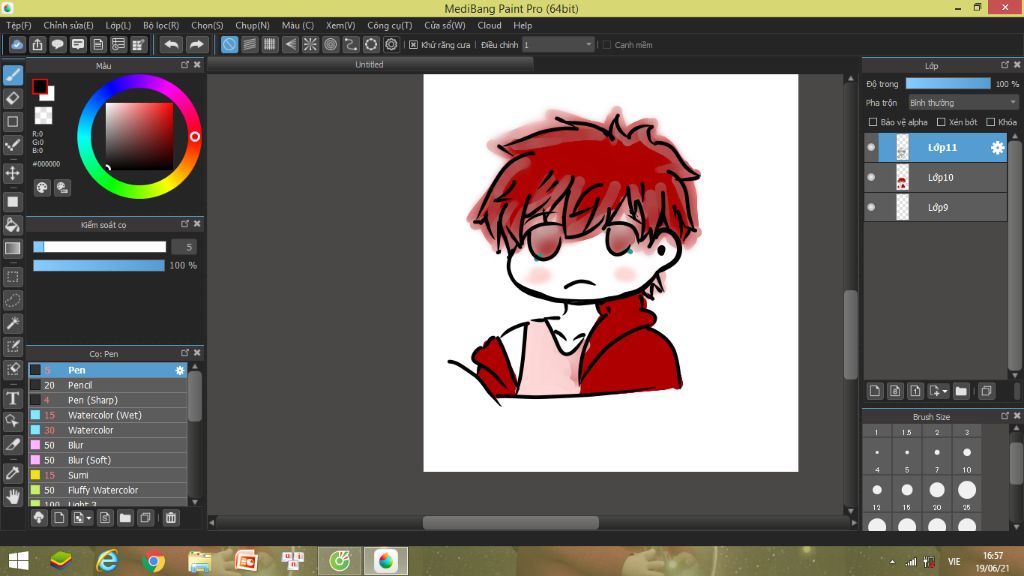1024x576 pixels.
Task: Select the rectangular Select tool
Action: [x=12, y=277]
